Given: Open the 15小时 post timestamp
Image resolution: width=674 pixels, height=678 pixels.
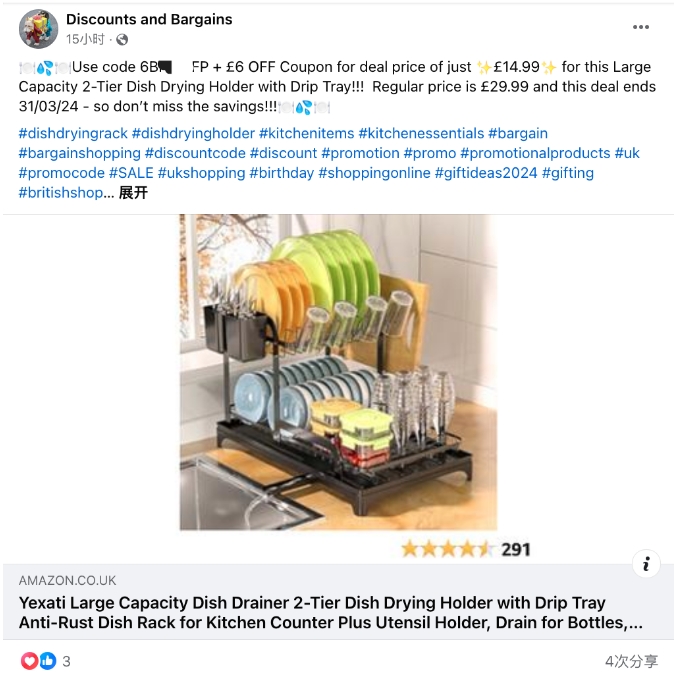Looking at the screenshot, I should coord(85,39).
